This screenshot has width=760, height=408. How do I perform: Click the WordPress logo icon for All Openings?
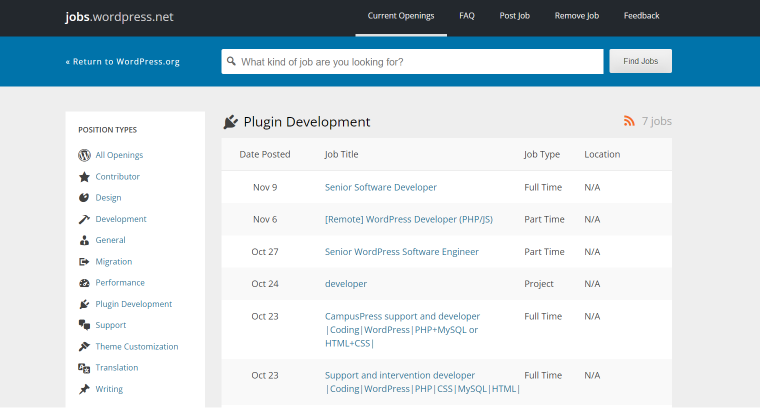(x=84, y=155)
